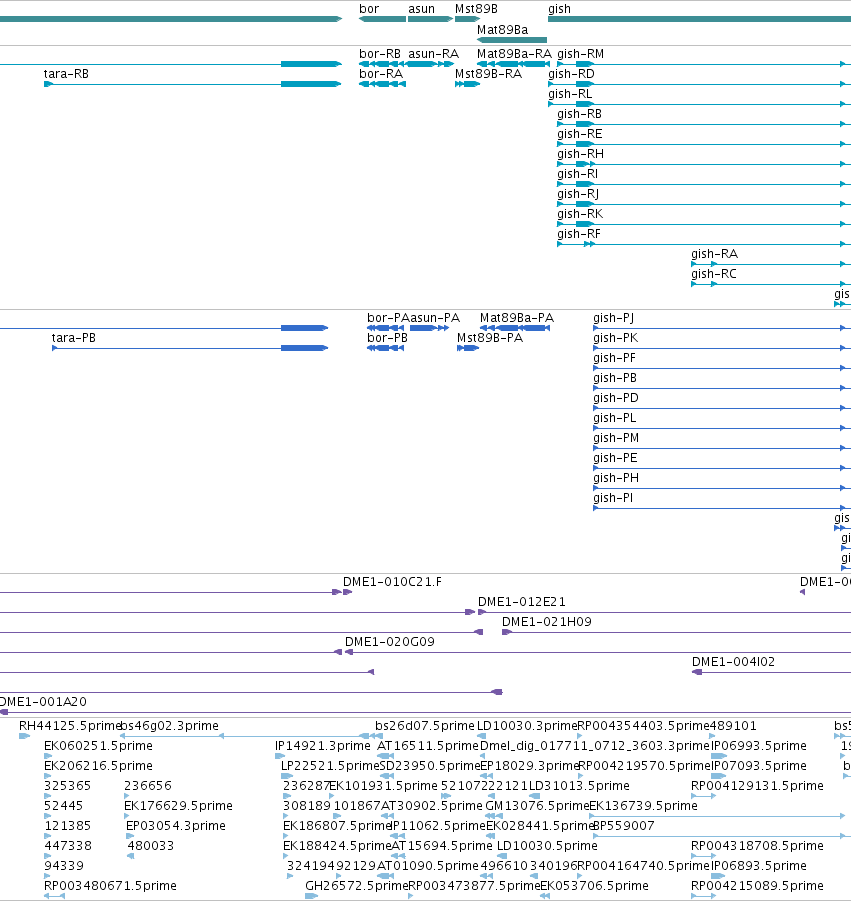Image resolution: width=851 pixels, height=901 pixels.
Task: Click protein Mst89B-PA
Action: tap(490, 338)
